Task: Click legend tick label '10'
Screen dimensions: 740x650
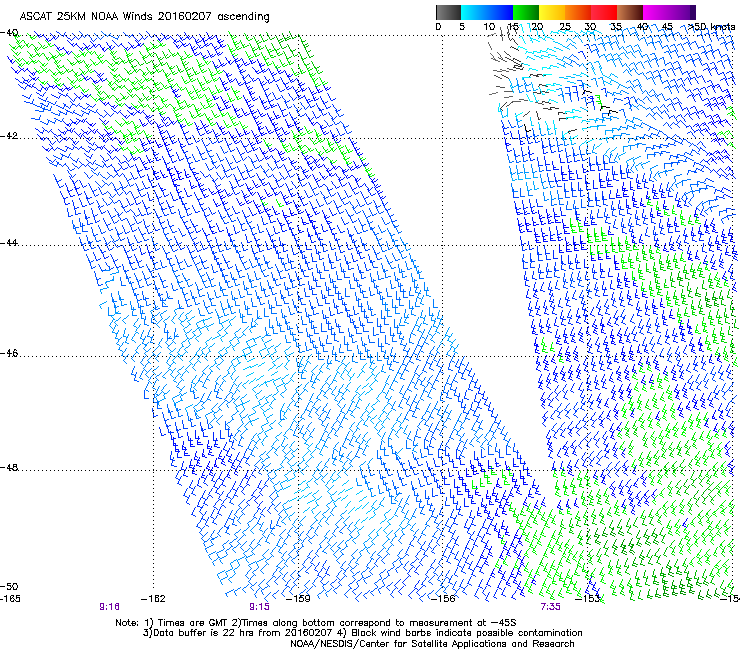Action: (489, 27)
